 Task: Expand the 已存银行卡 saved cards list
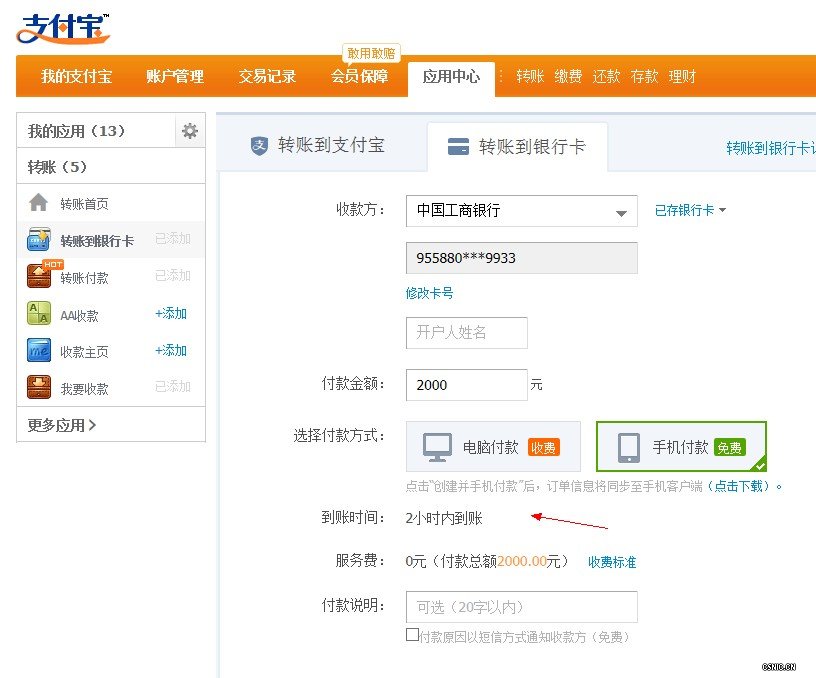tap(690, 211)
